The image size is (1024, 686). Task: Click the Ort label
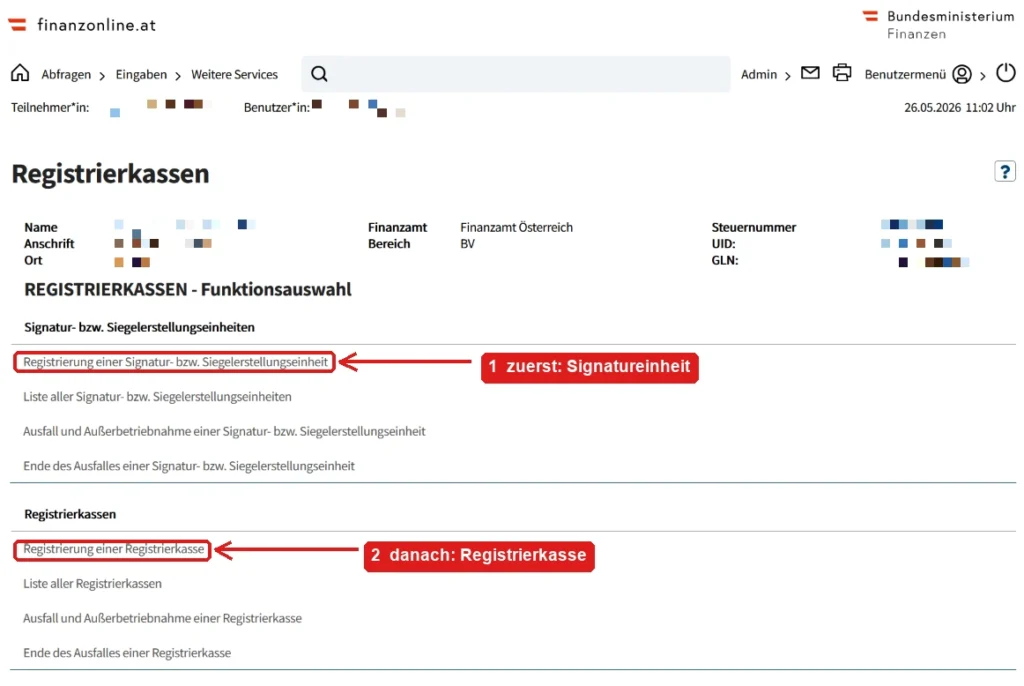point(33,260)
